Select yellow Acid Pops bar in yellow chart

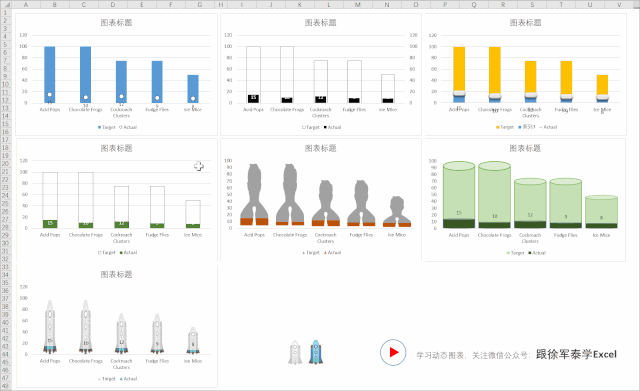point(459,69)
